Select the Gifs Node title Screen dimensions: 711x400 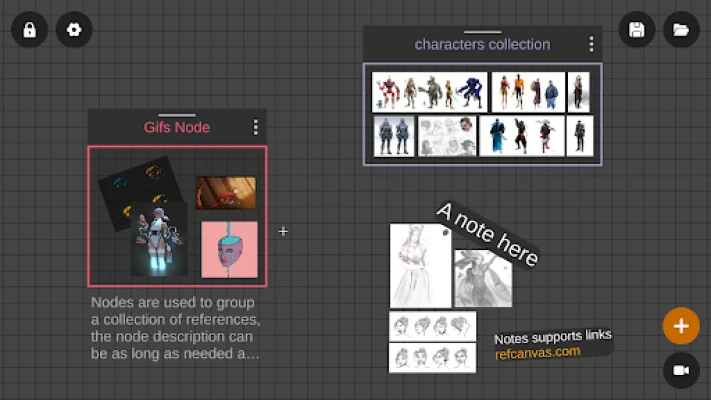(177, 127)
